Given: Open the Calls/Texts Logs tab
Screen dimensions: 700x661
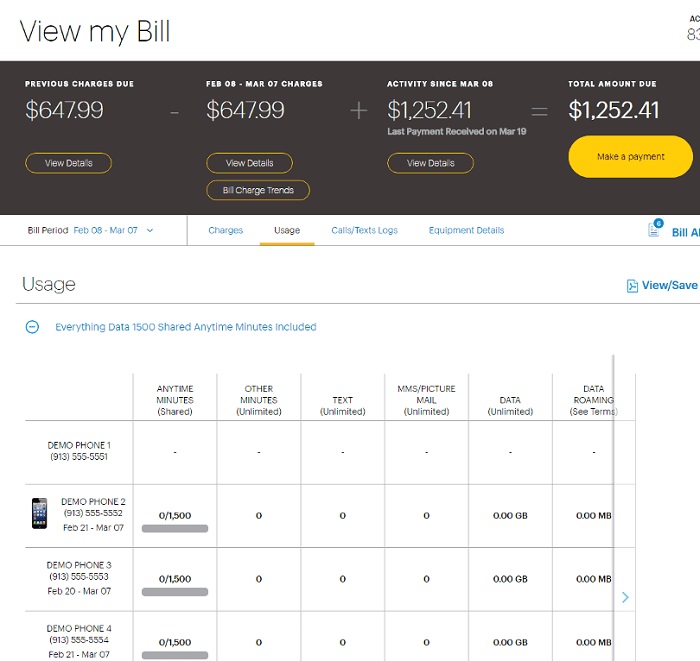Looking at the screenshot, I should click(x=364, y=230).
